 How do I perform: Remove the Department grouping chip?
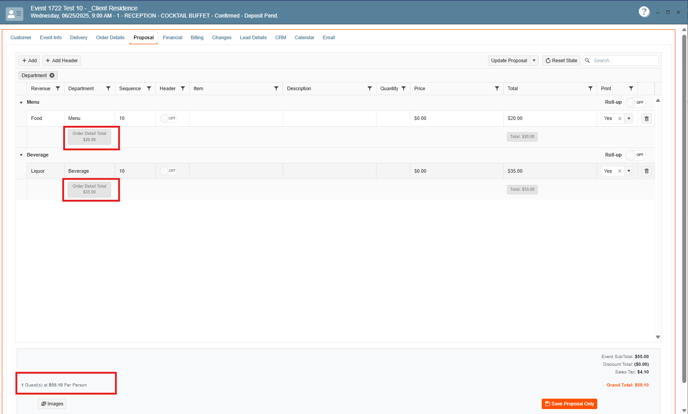[52, 75]
